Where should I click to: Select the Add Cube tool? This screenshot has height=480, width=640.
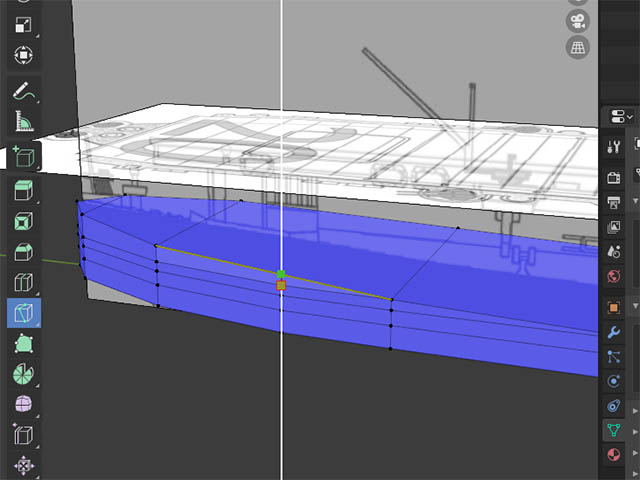point(24,156)
